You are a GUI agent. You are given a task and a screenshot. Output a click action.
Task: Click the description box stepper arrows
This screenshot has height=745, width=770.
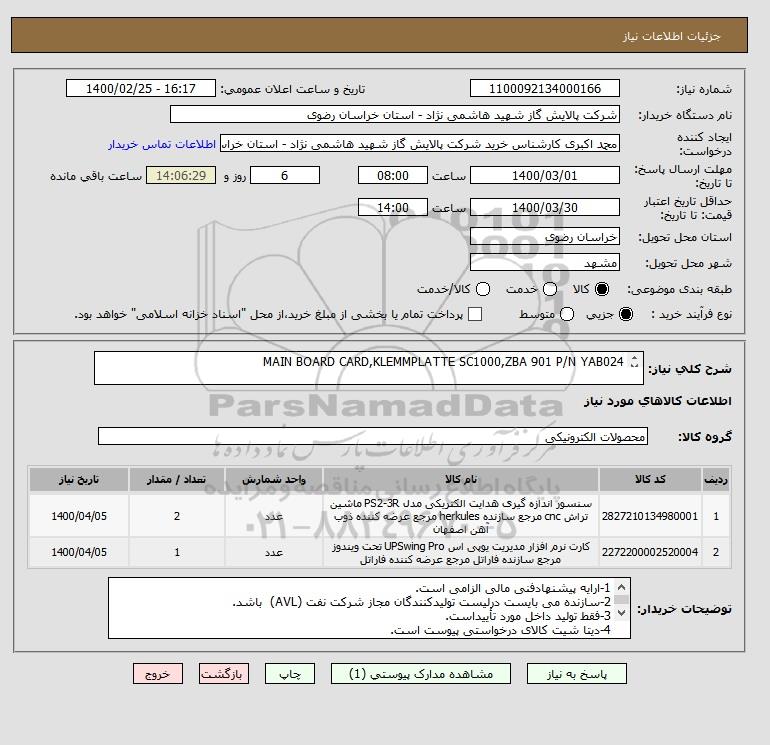634,361
